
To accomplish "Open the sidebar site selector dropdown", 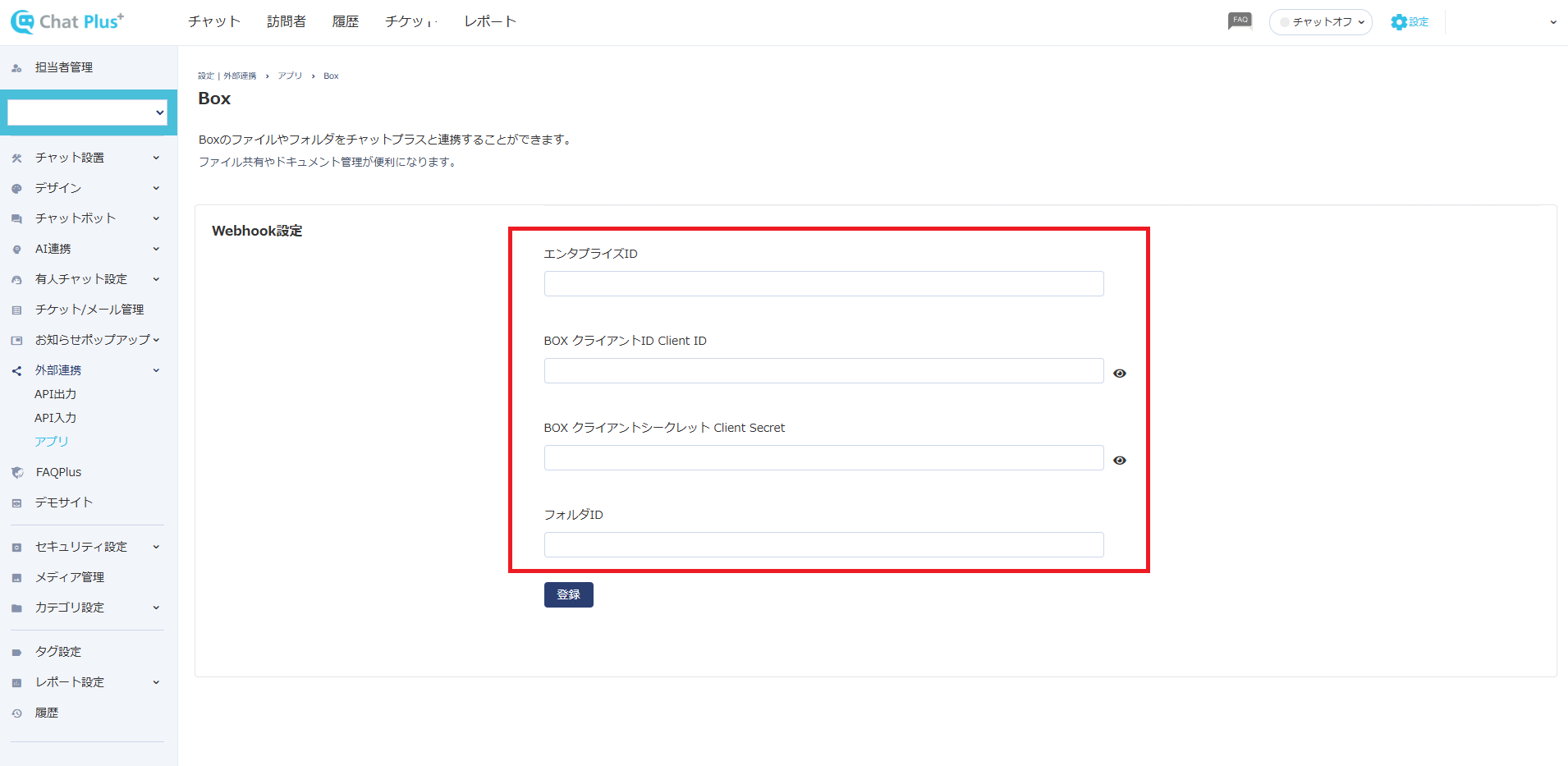I will (x=87, y=112).
